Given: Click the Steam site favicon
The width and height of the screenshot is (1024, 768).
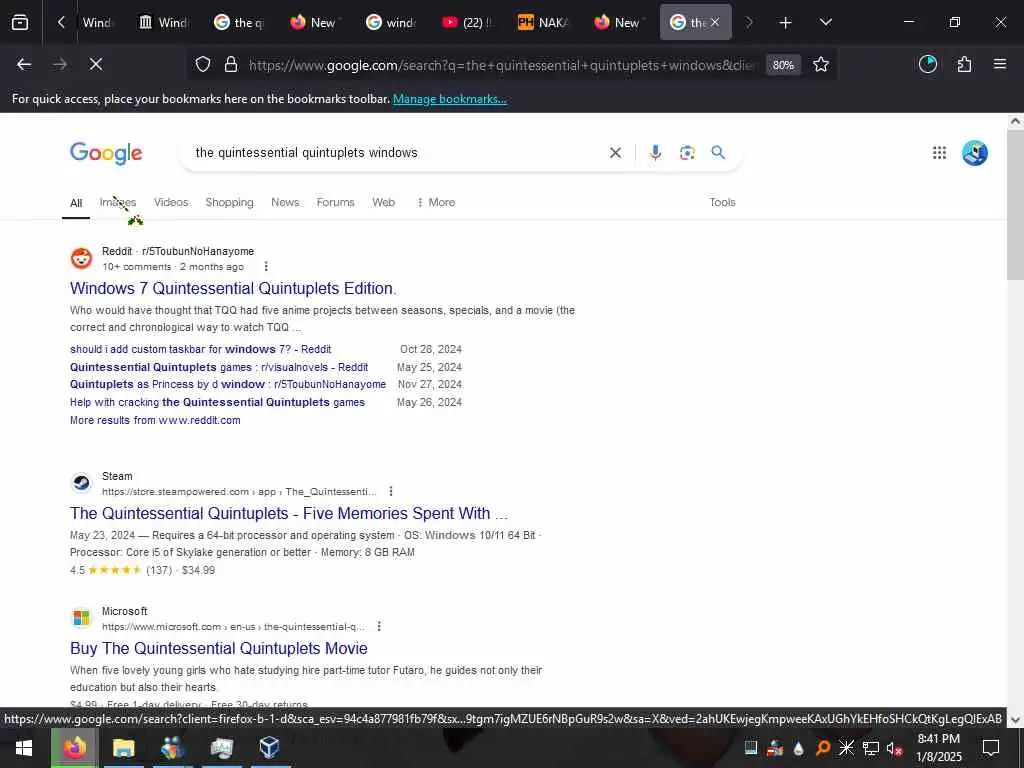Looking at the screenshot, I should click(82, 483).
